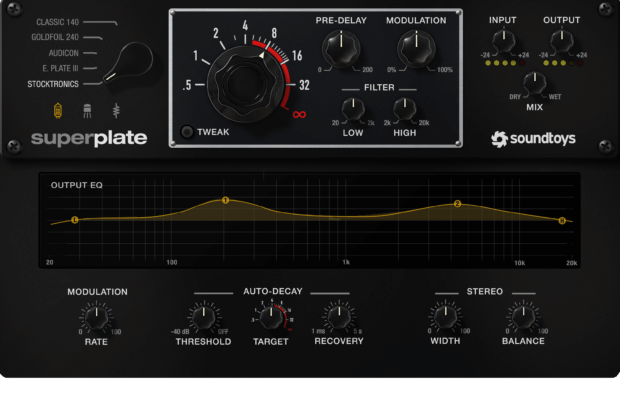This screenshot has width=620, height=400.
Task: Click the Input level knob
Action: click(503, 41)
